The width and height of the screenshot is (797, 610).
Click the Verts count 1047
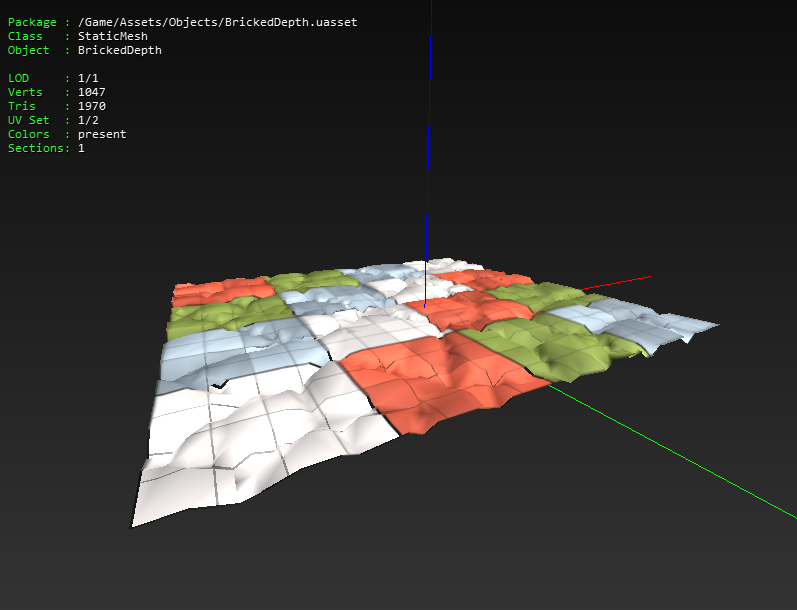click(91, 92)
